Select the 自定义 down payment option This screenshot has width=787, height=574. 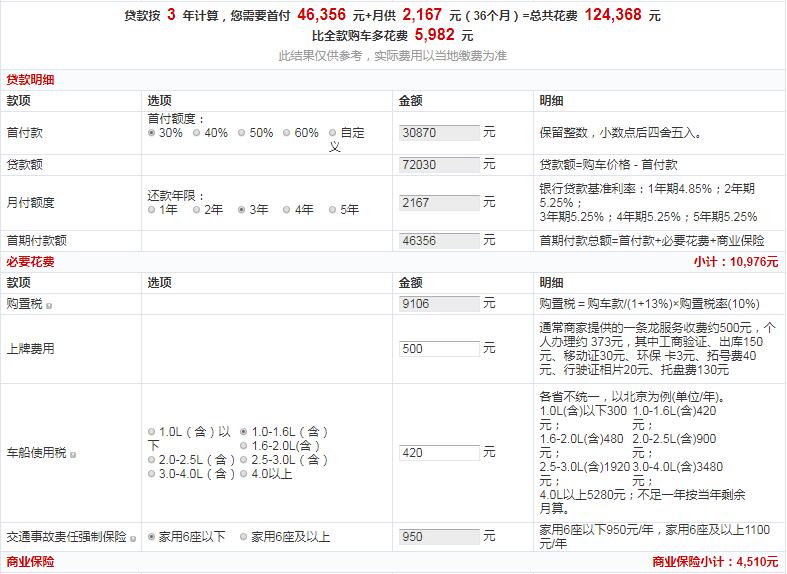coord(332,133)
